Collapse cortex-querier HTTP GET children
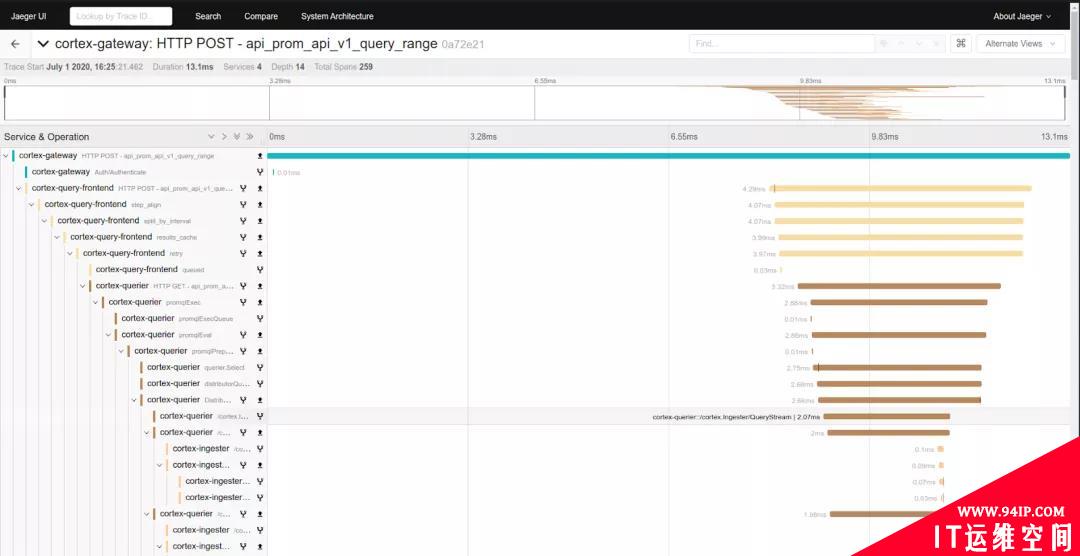The width and height of the screenshot is (1080, 556). (x=83, y=286)
